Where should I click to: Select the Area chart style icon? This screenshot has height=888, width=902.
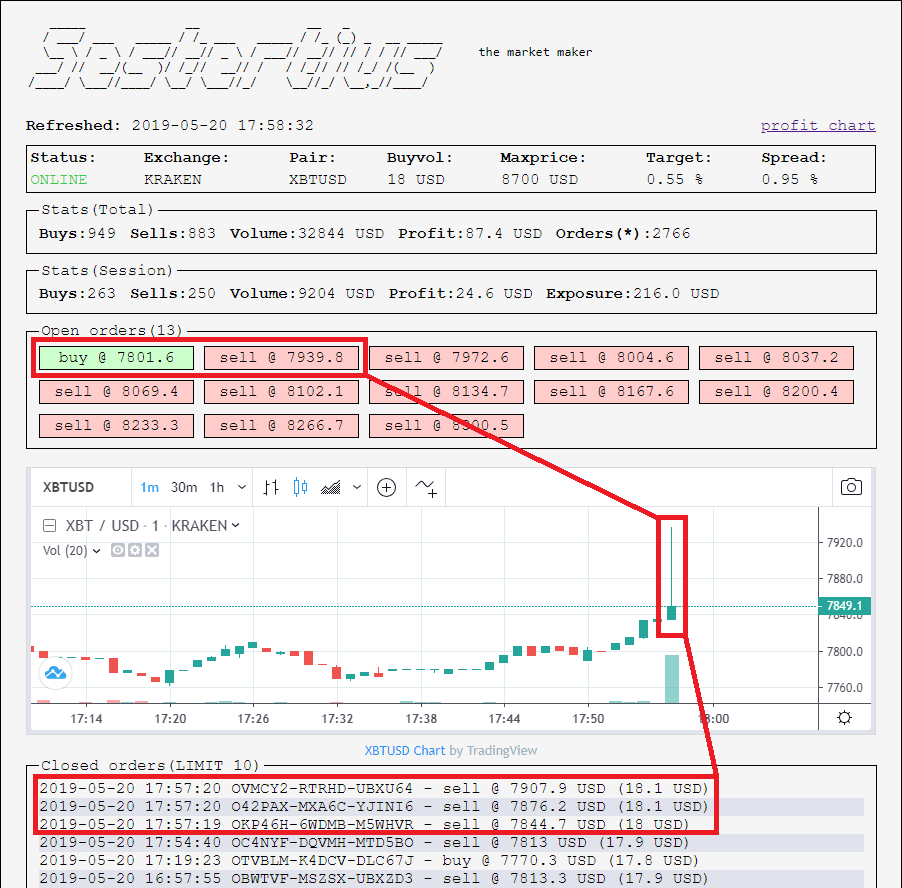tap(331, 488)
